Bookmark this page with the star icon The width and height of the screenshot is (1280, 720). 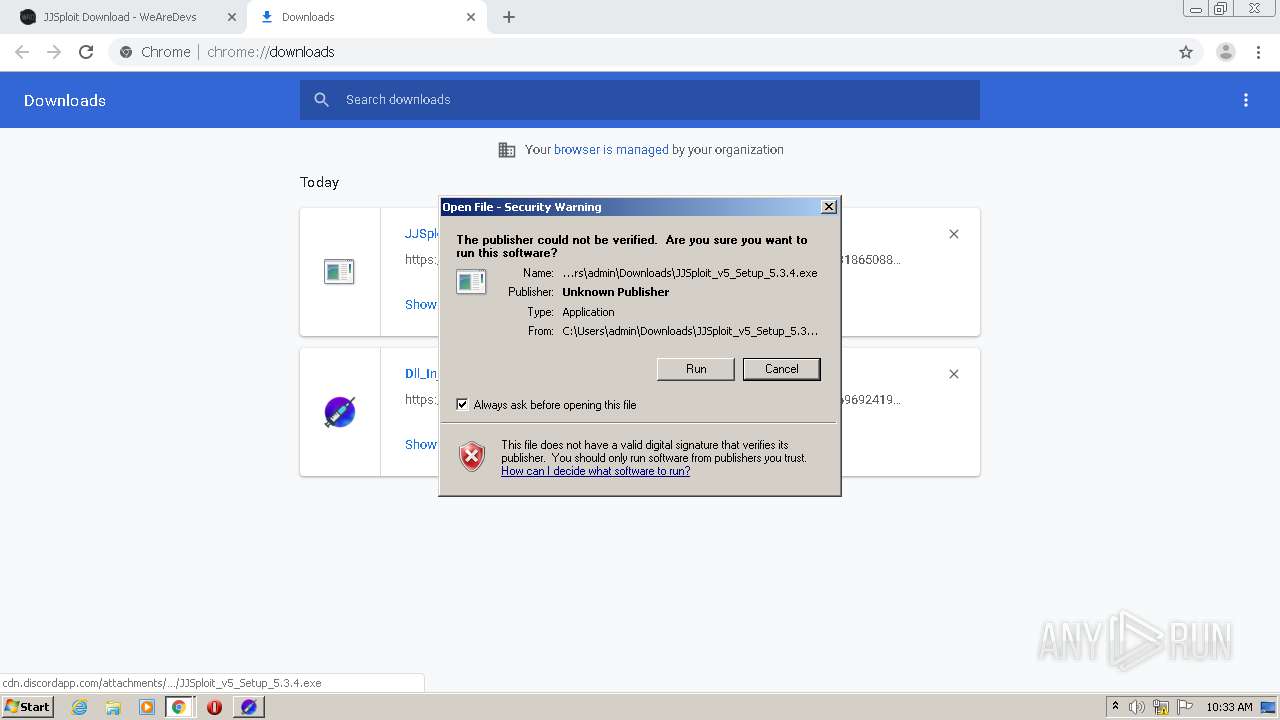(1186, 52)
